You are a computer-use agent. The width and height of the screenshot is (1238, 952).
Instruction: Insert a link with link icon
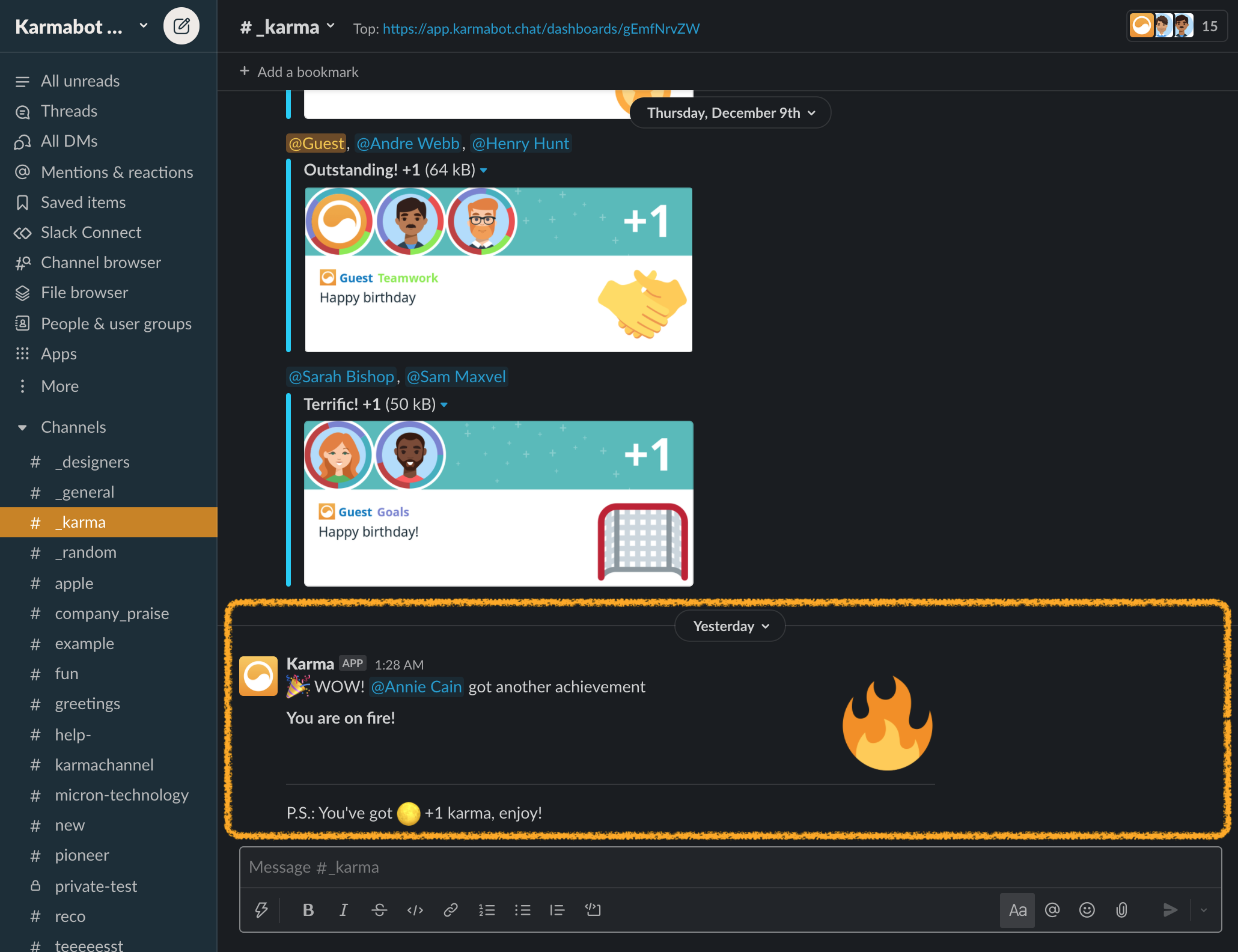(450, 910)
